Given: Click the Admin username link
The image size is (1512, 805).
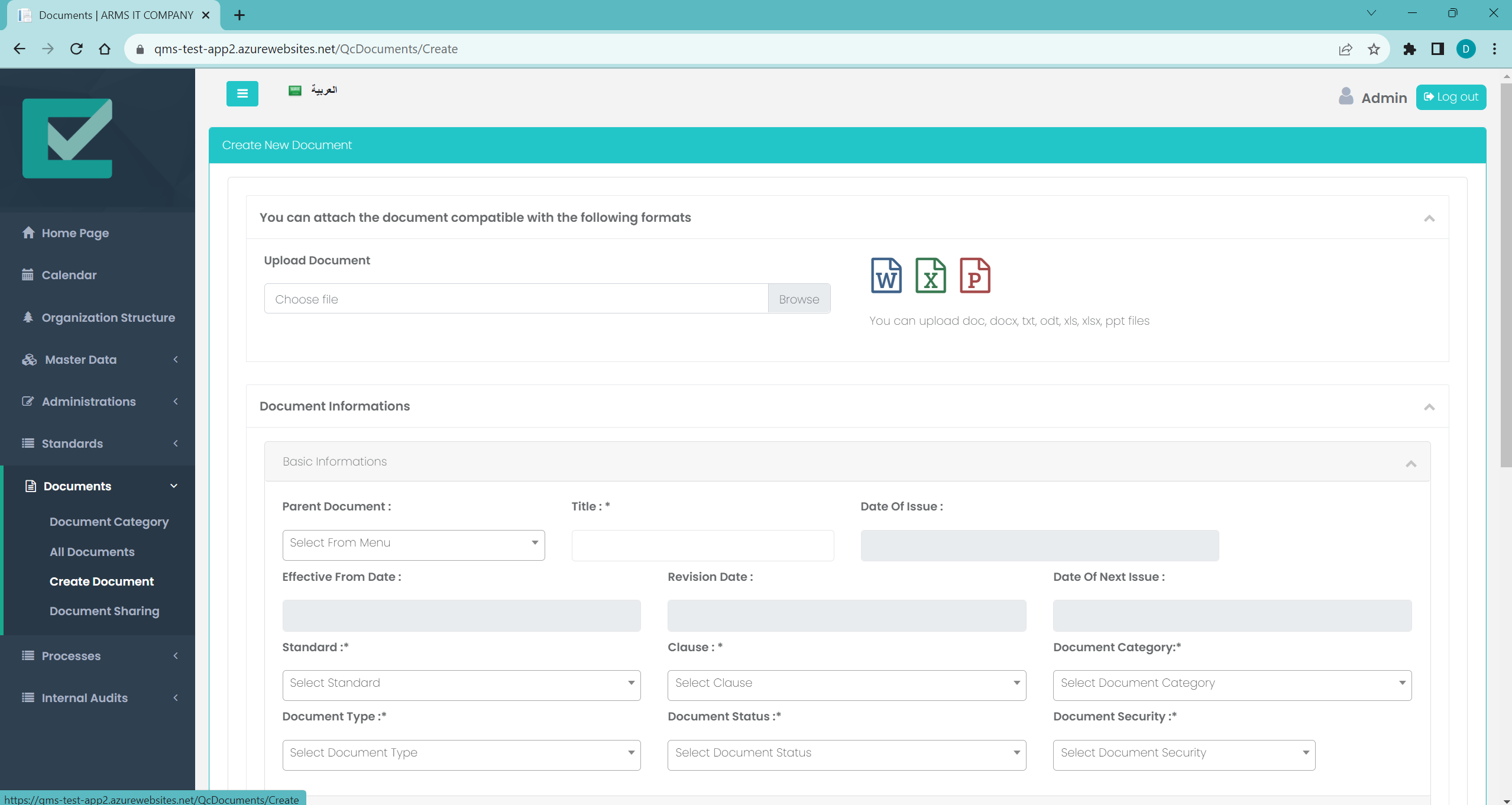Looking at the screenshot, I should tap(1384, 98).
